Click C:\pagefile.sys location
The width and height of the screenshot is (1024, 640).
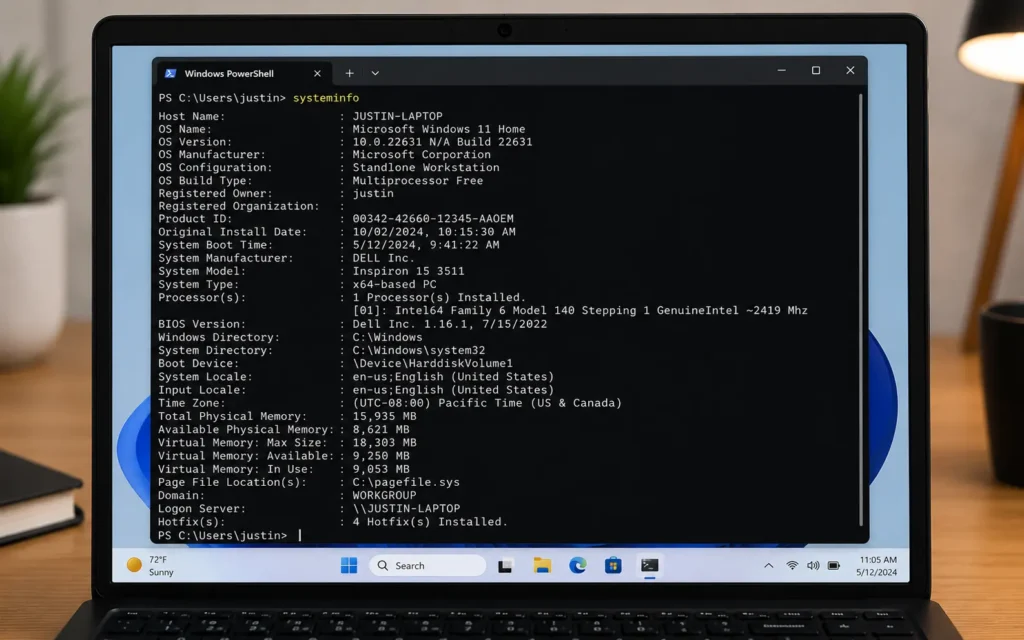tap(406, 483)
